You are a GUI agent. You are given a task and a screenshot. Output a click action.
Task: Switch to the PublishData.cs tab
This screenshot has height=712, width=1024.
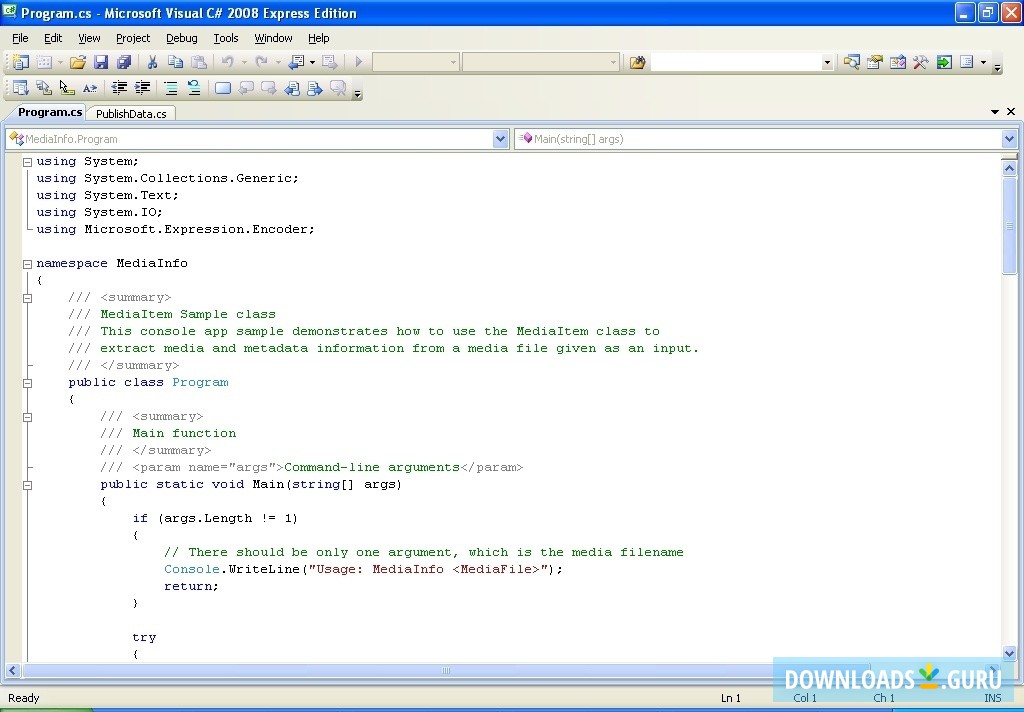coord(131,114)
